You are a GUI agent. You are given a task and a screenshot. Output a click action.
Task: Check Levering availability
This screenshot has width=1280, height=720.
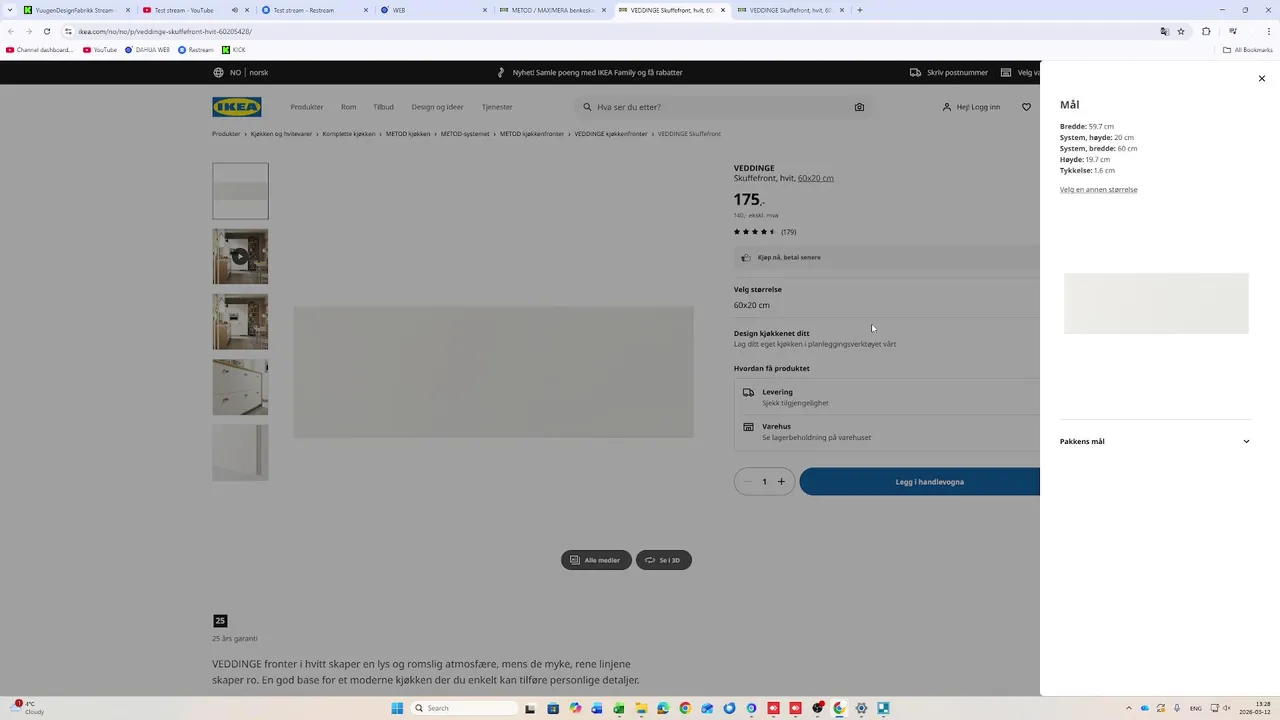(x=887, y=397)
